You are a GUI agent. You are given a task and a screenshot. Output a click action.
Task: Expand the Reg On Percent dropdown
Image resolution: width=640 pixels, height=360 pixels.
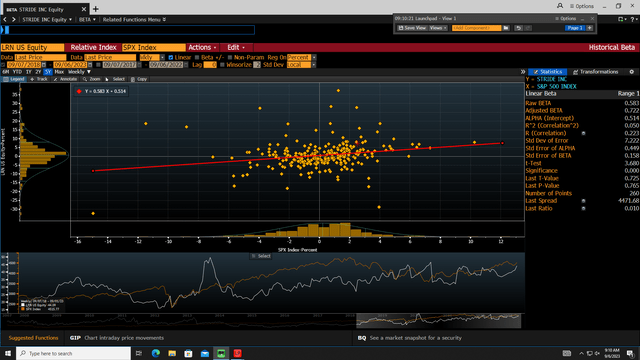point(313,58)
